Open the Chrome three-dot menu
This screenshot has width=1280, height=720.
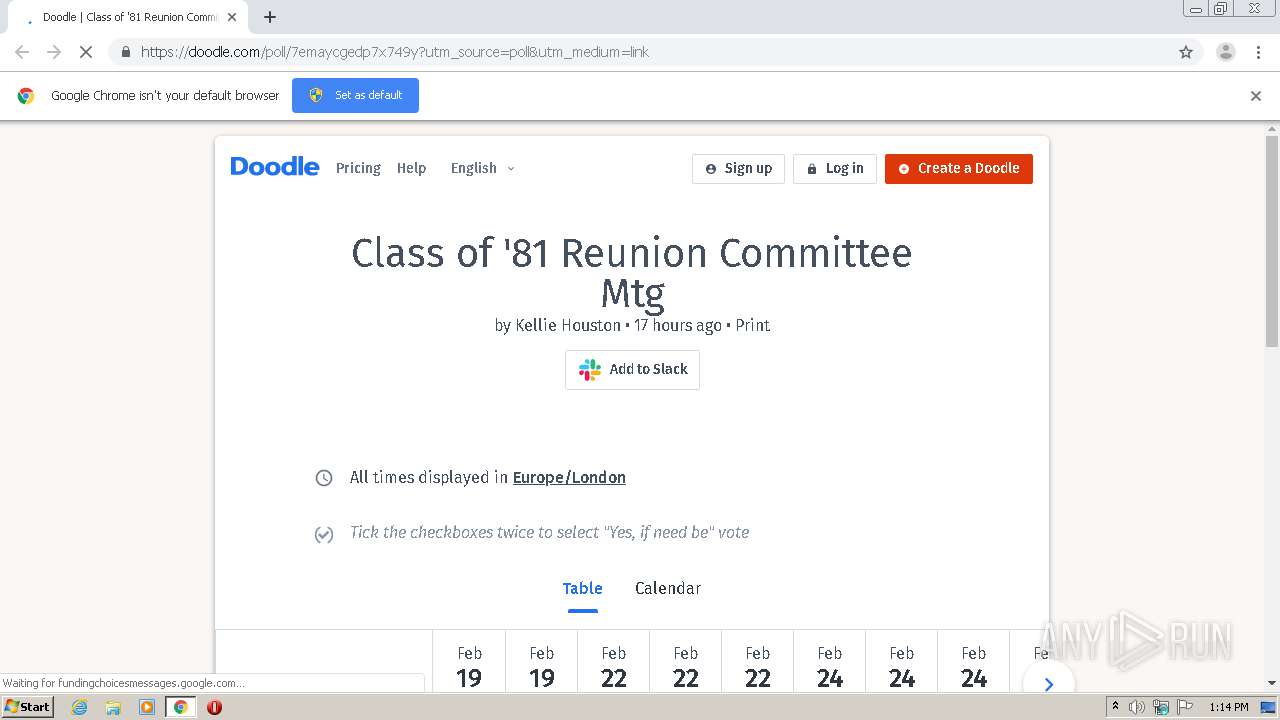(x=1258, y=52)
